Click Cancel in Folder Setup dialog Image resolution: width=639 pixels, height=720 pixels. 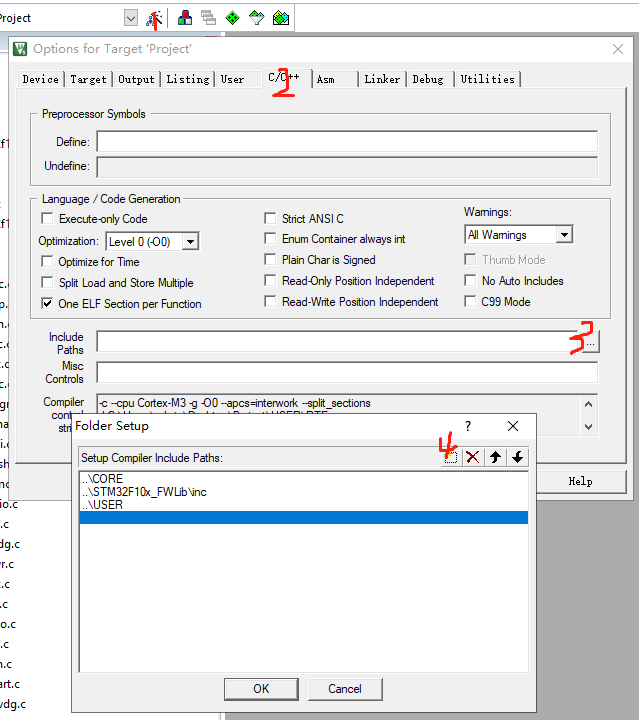pyautogui.click(x=345, y=689)
